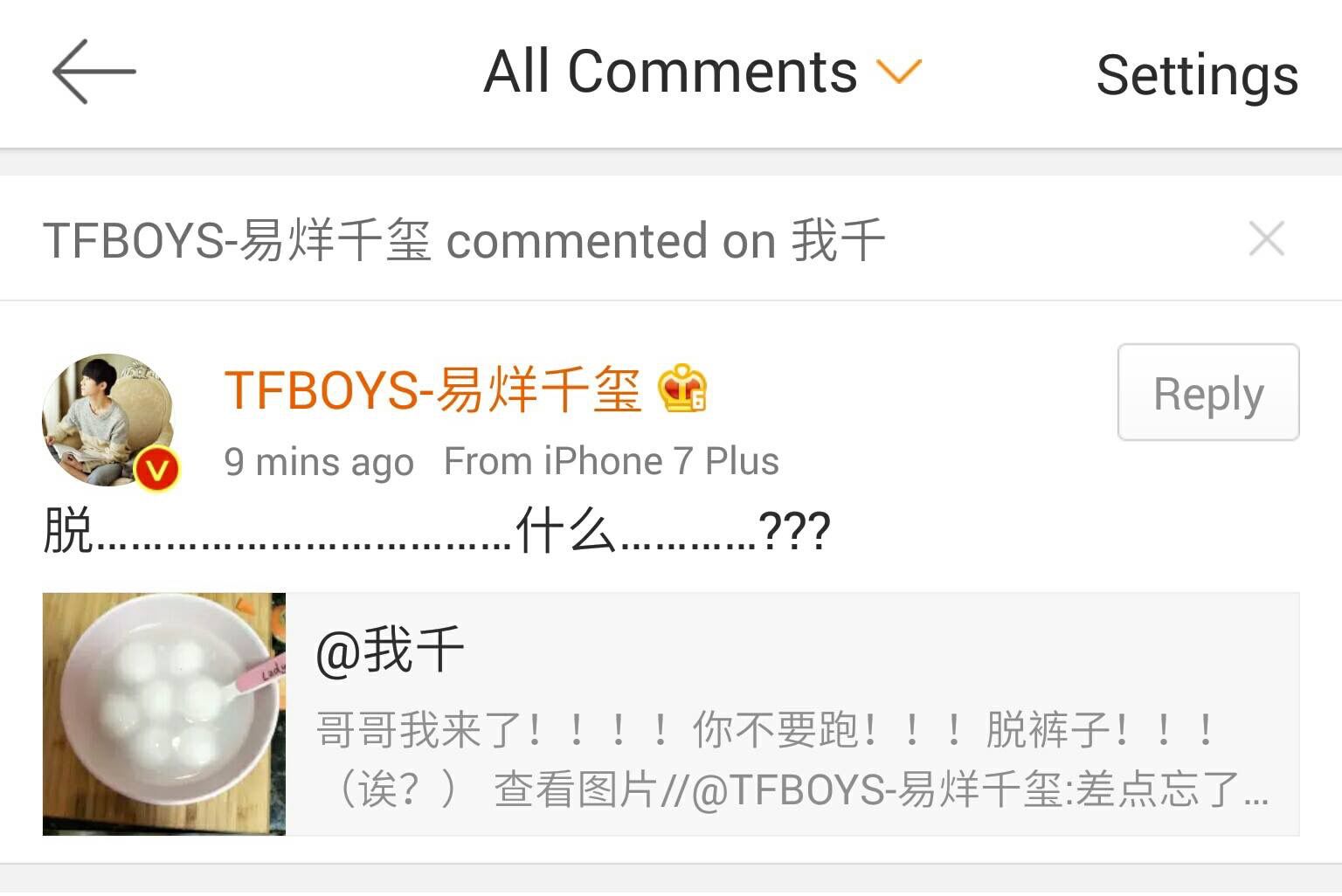The height and width of the screenshot is (896, 1342).
Task: Click the orange verified V badge
Action: (x=156, y=469)
